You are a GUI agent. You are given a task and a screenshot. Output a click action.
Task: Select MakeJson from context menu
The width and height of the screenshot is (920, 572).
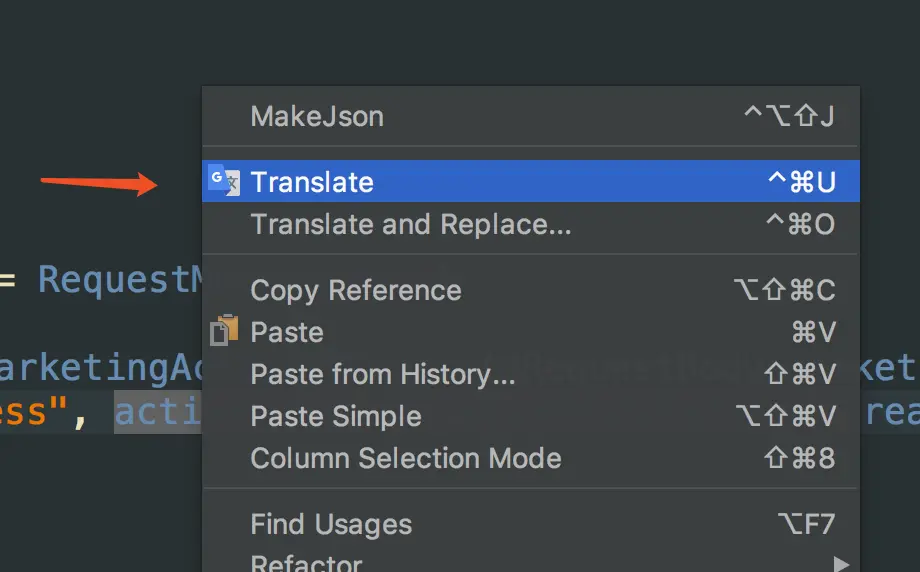click(317, 116)
